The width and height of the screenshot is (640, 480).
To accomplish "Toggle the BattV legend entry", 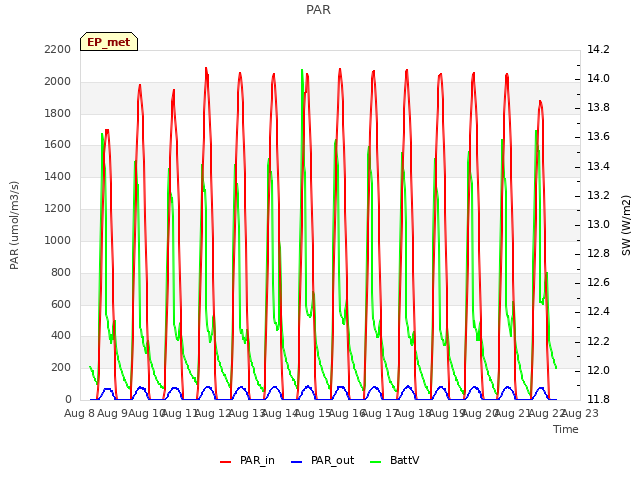I will (x=394, y=460).
